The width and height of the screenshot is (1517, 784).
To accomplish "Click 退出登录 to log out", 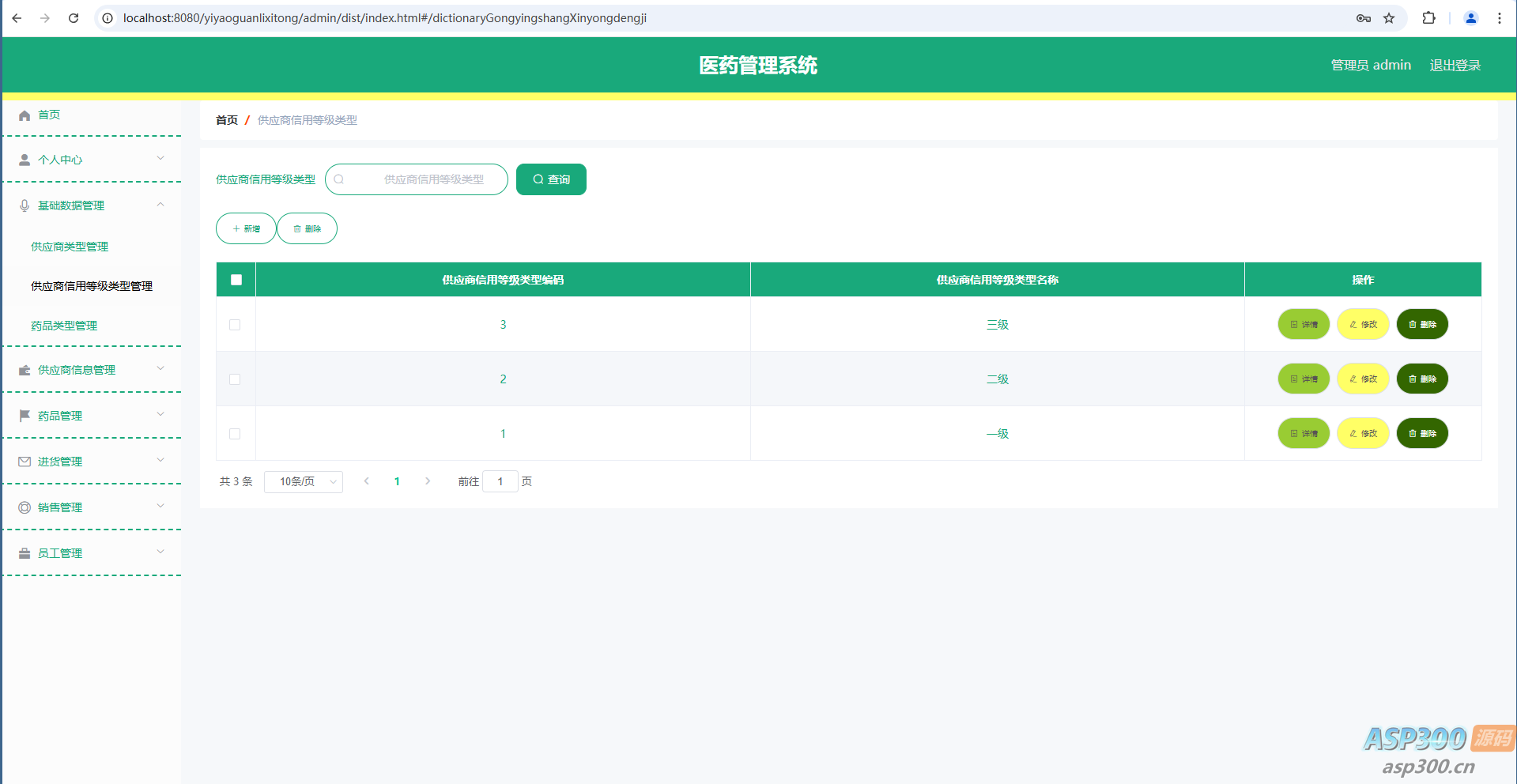I will point(1455,66).
